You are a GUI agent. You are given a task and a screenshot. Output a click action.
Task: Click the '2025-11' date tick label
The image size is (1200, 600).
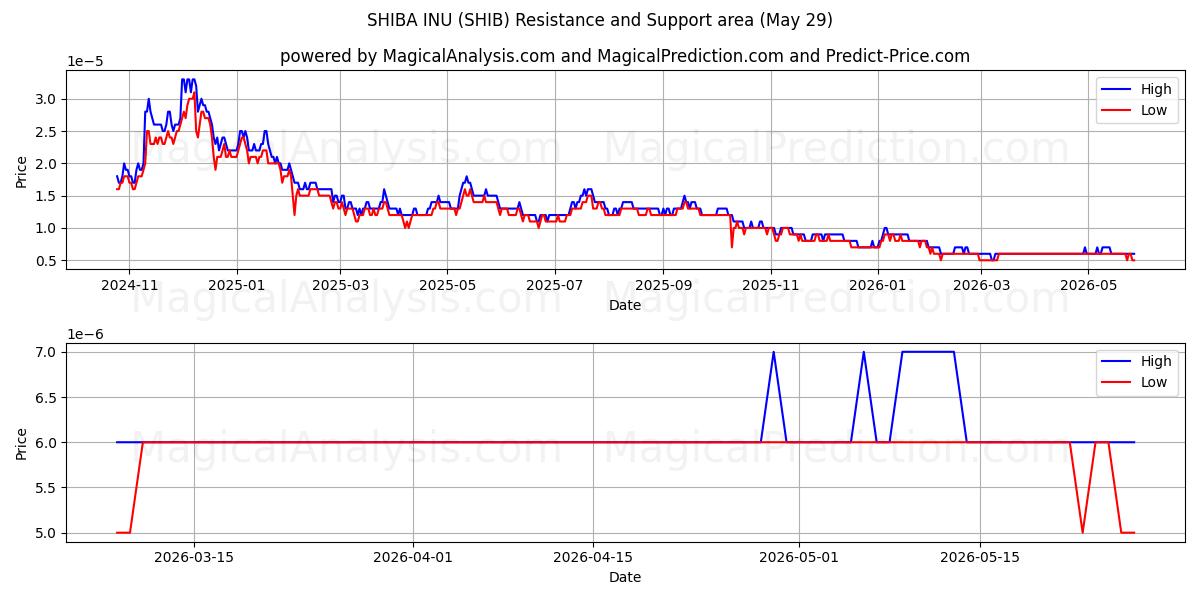771,286
